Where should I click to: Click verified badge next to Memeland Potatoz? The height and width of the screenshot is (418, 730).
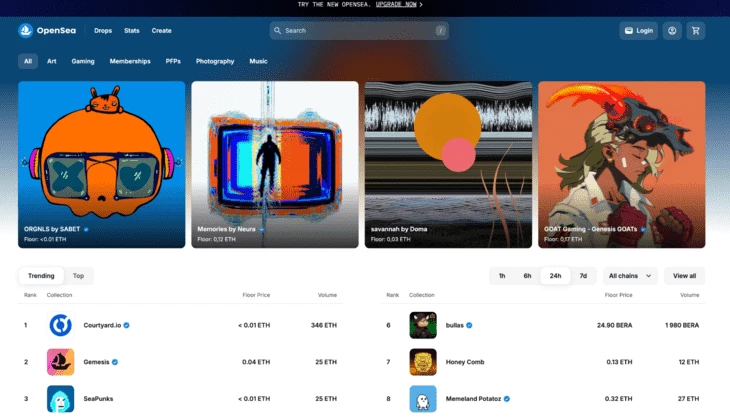click(x=507, y=398)
